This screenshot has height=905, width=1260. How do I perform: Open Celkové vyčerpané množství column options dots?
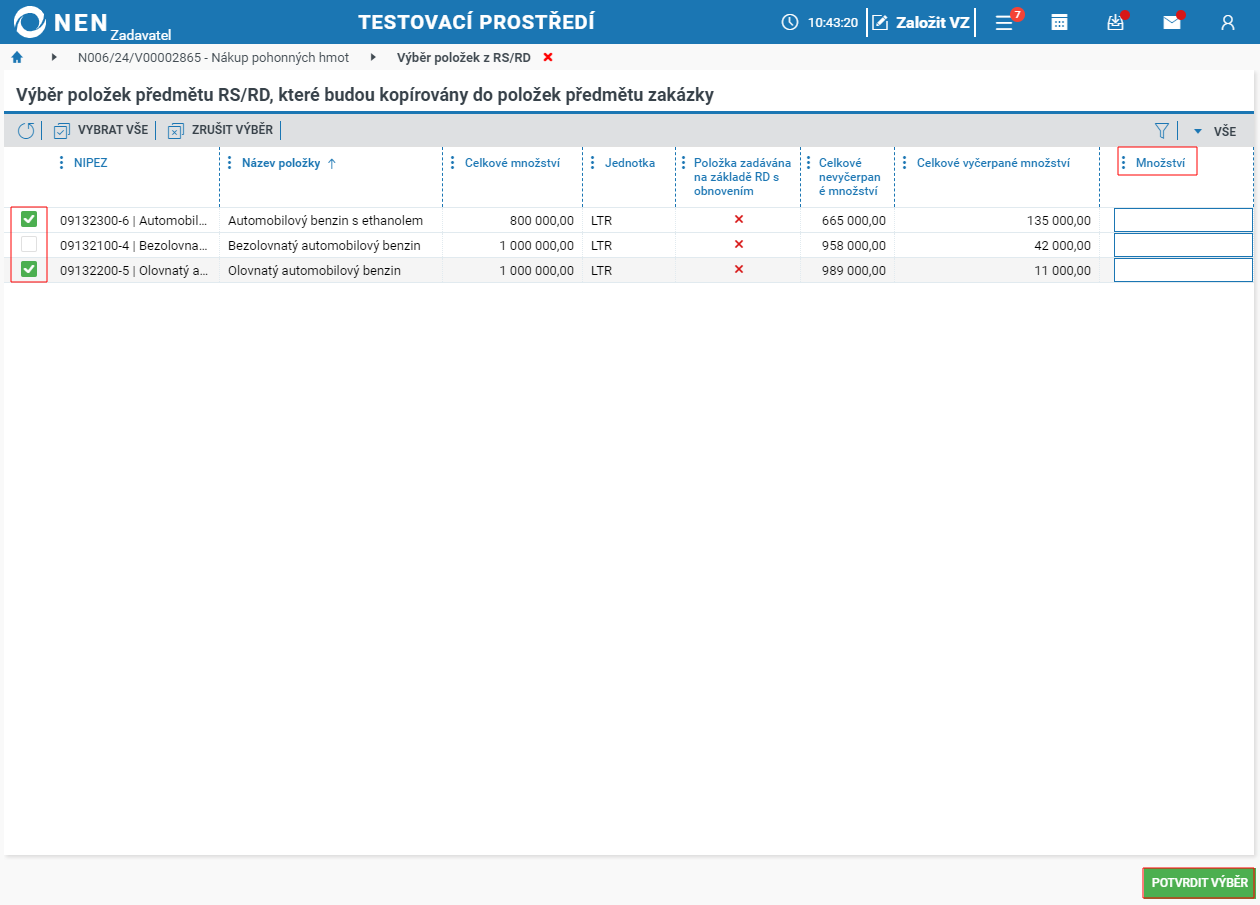pos(905,163)
